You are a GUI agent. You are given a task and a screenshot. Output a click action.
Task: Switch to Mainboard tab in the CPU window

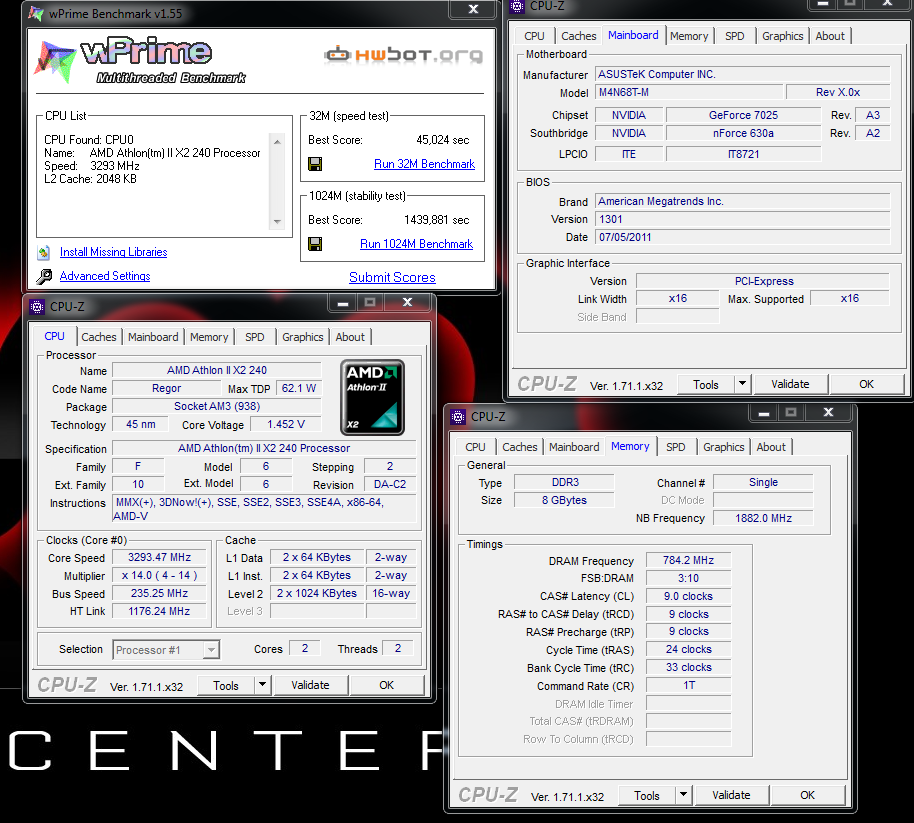pyautogui.click(x=153, y=337)
